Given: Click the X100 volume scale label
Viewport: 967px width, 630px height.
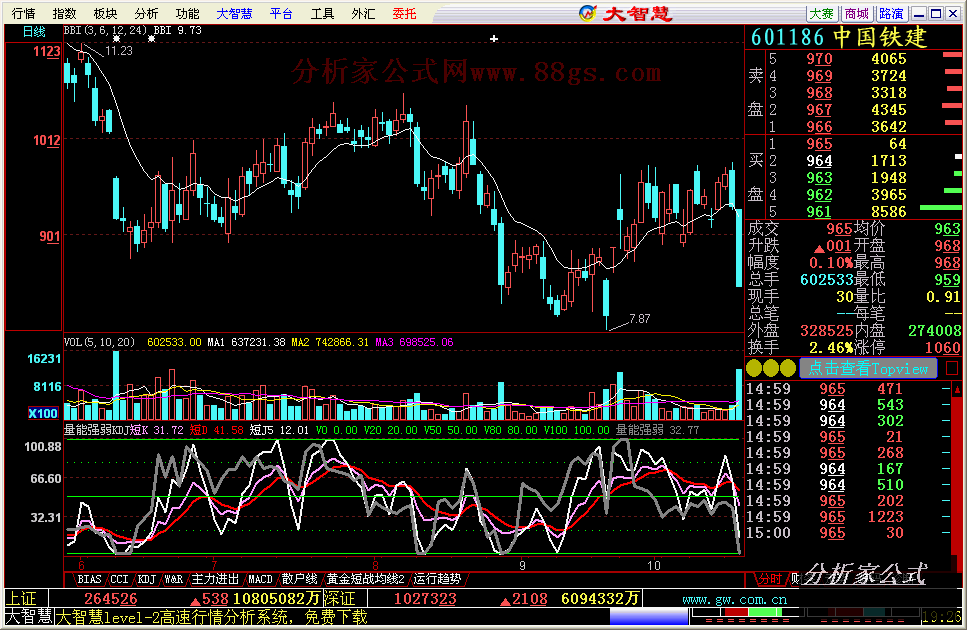Looking at the screenshot, I should point(43,413).
